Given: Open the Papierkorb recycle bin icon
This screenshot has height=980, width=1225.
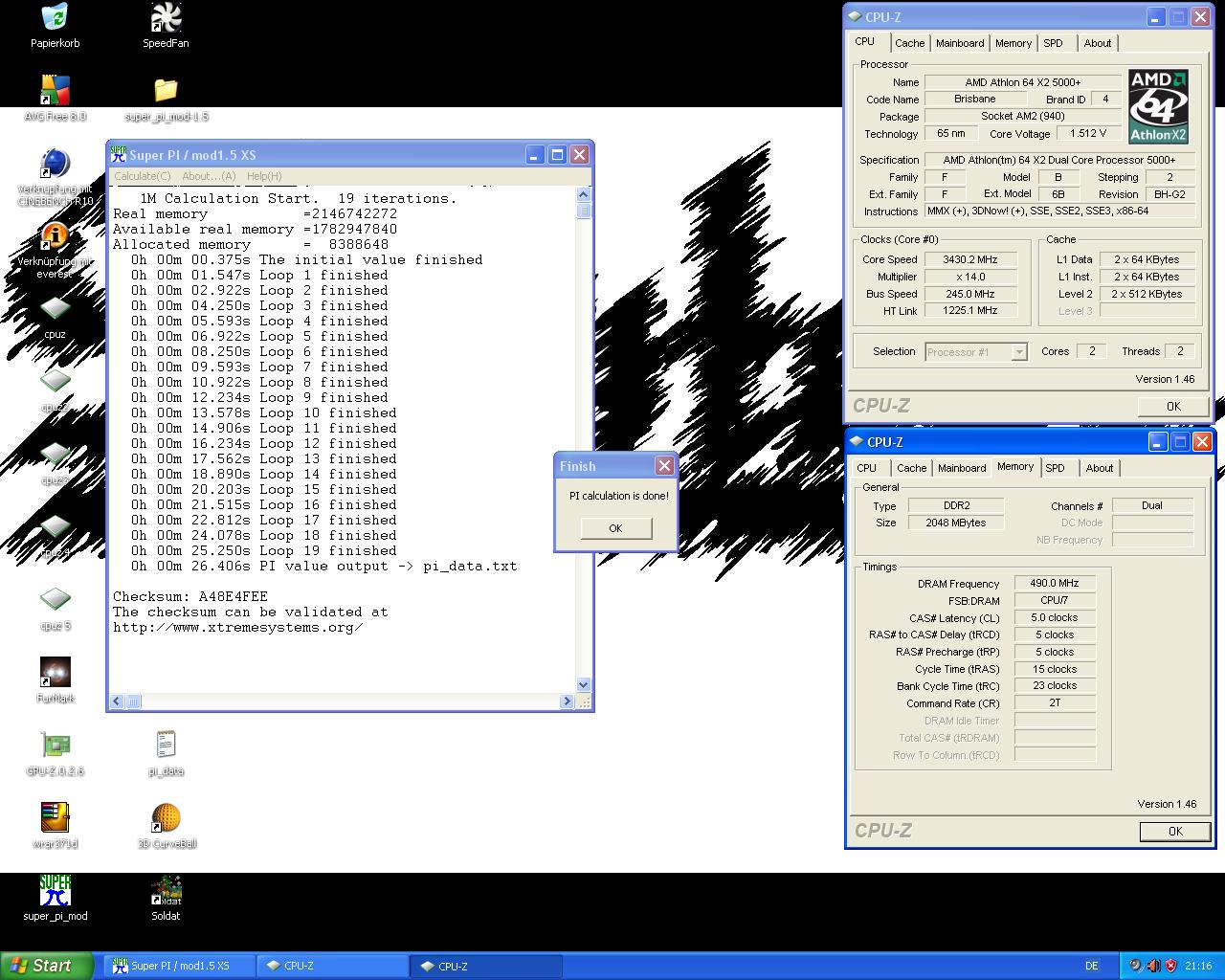Looking at the screenshot, I should (x=56, y=17).
